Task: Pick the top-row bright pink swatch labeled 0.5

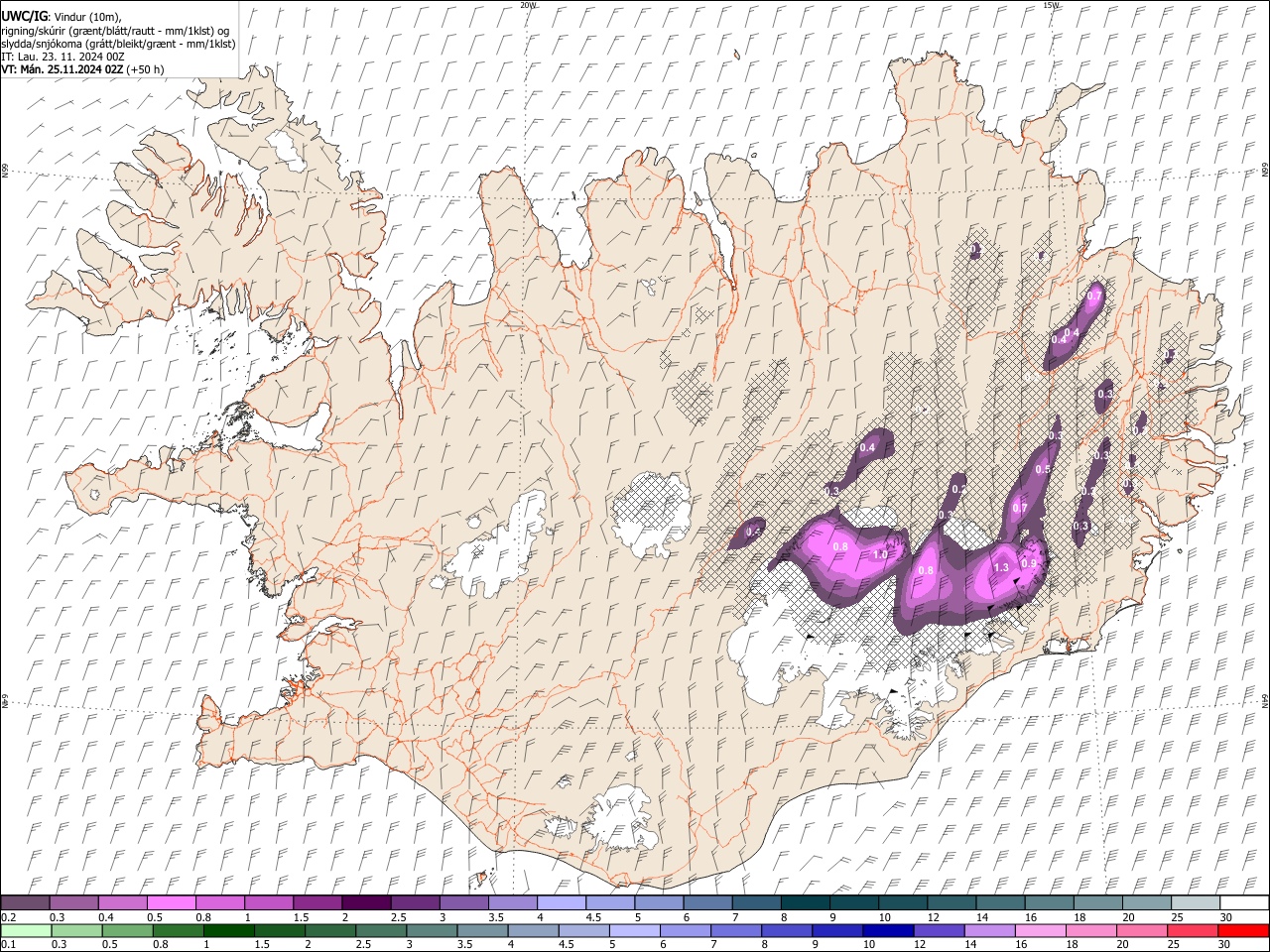Action: click(171, 903)
